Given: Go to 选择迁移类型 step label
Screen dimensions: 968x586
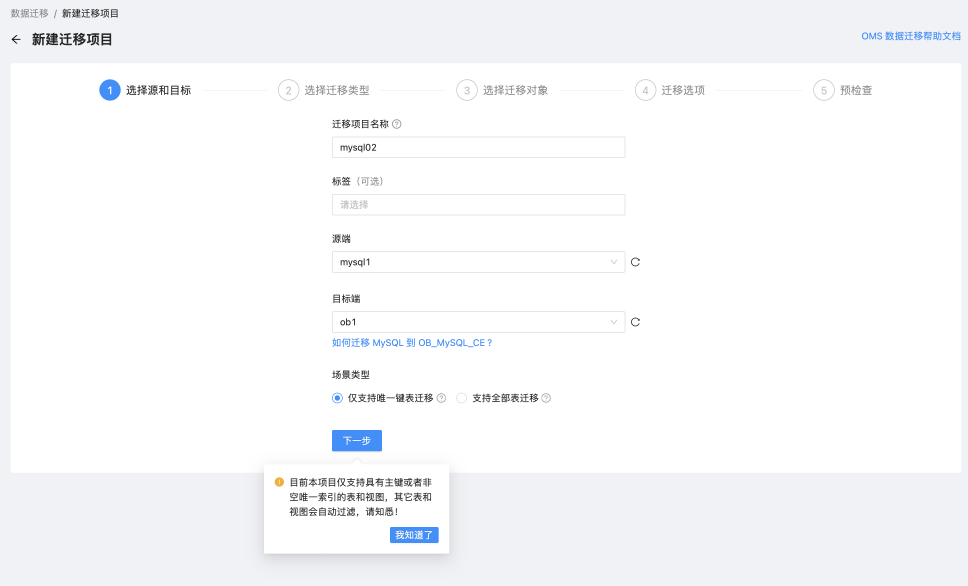Looking at the screenshot, I should coord(337,90).
